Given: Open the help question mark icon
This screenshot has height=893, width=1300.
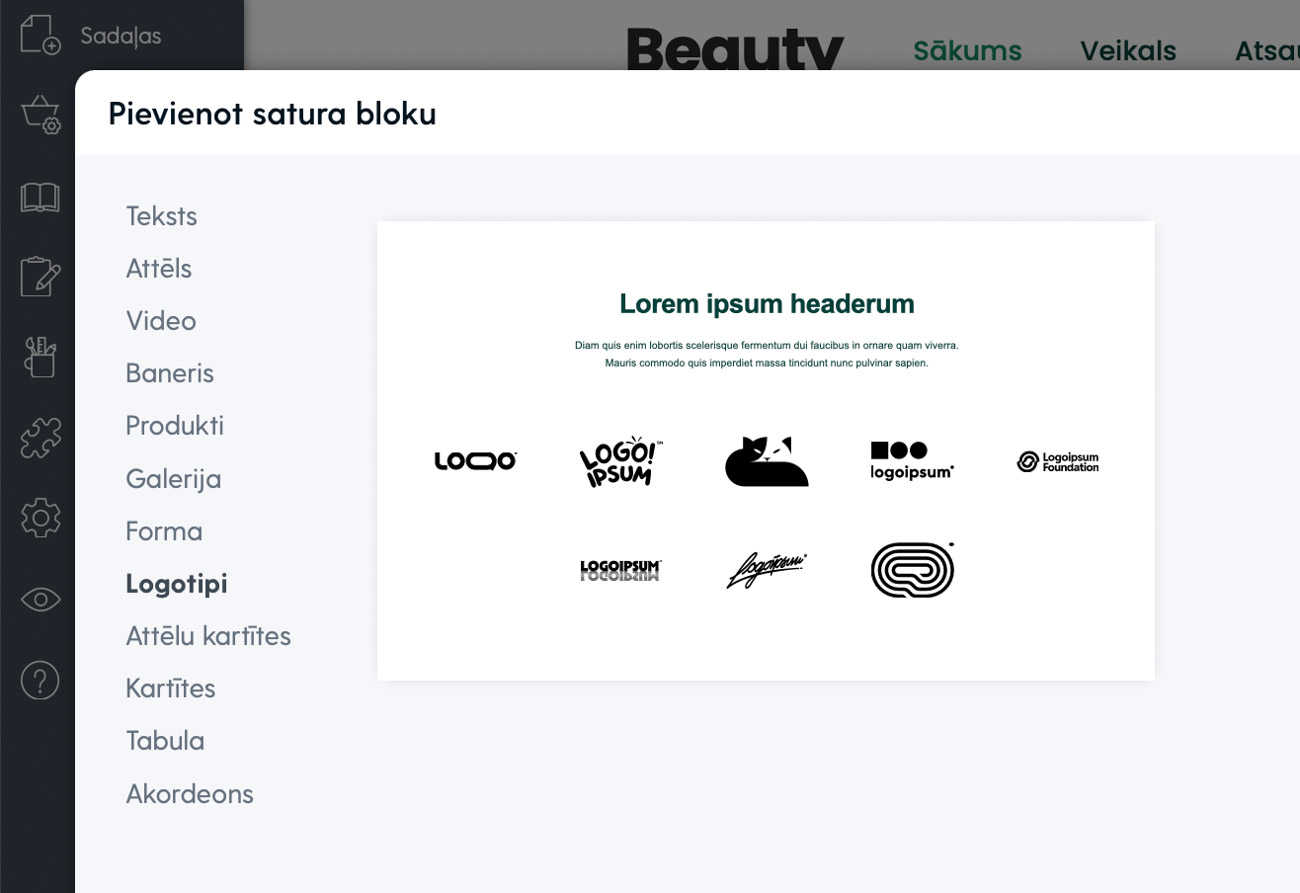Looking at the screenshot, I should point(40,680).
